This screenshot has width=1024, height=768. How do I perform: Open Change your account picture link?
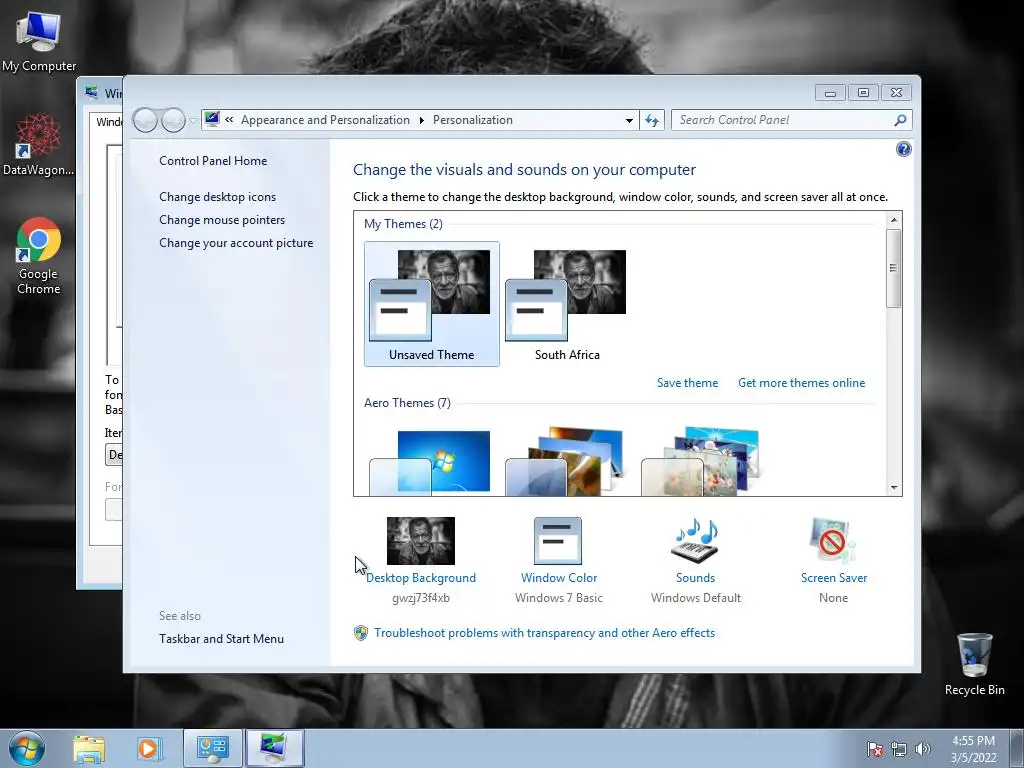click(236, 242)
